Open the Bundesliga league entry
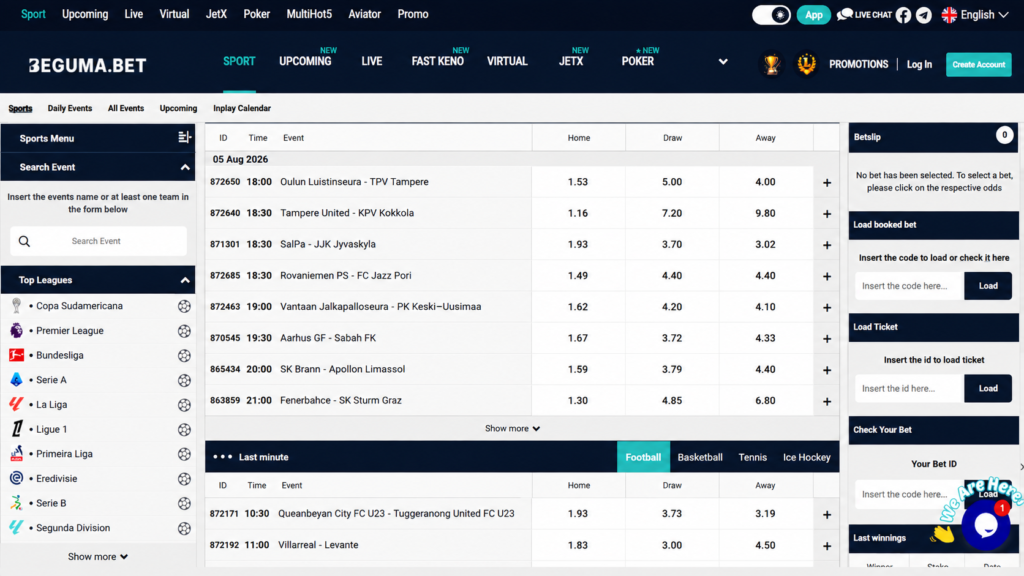The height and width of the screenshot is (576, 1024). tap(60, 355)
